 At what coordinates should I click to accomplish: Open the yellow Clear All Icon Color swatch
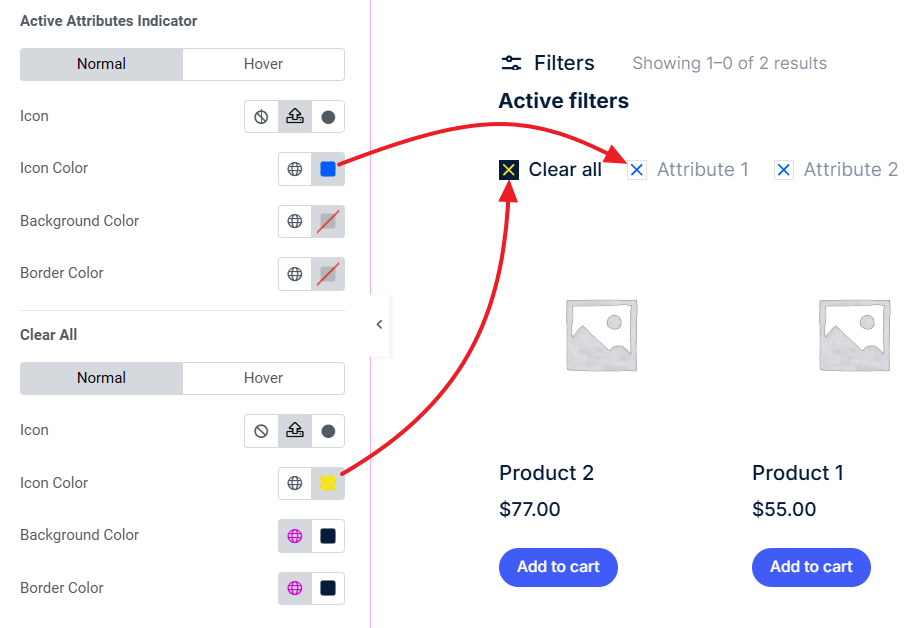pyautogui.click(x=328, y=483)
